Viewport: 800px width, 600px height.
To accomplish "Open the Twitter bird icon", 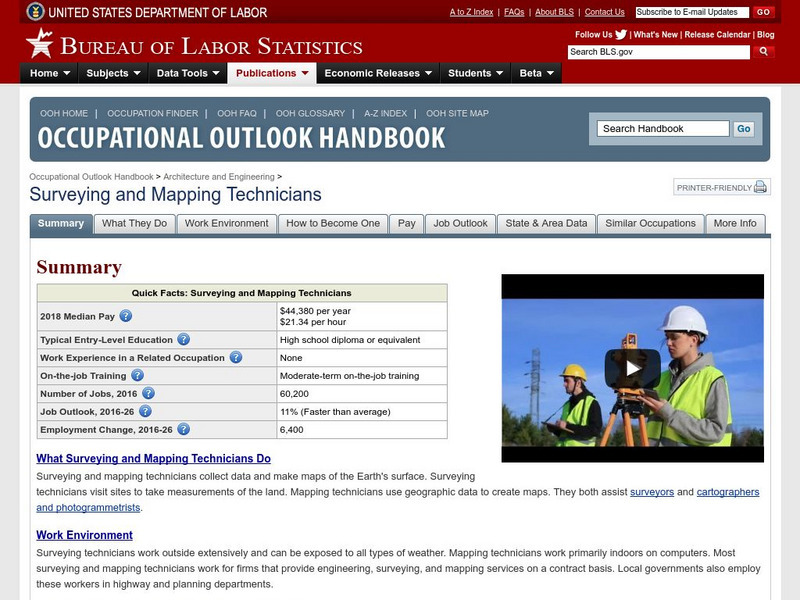I will (x=621, y=35).
